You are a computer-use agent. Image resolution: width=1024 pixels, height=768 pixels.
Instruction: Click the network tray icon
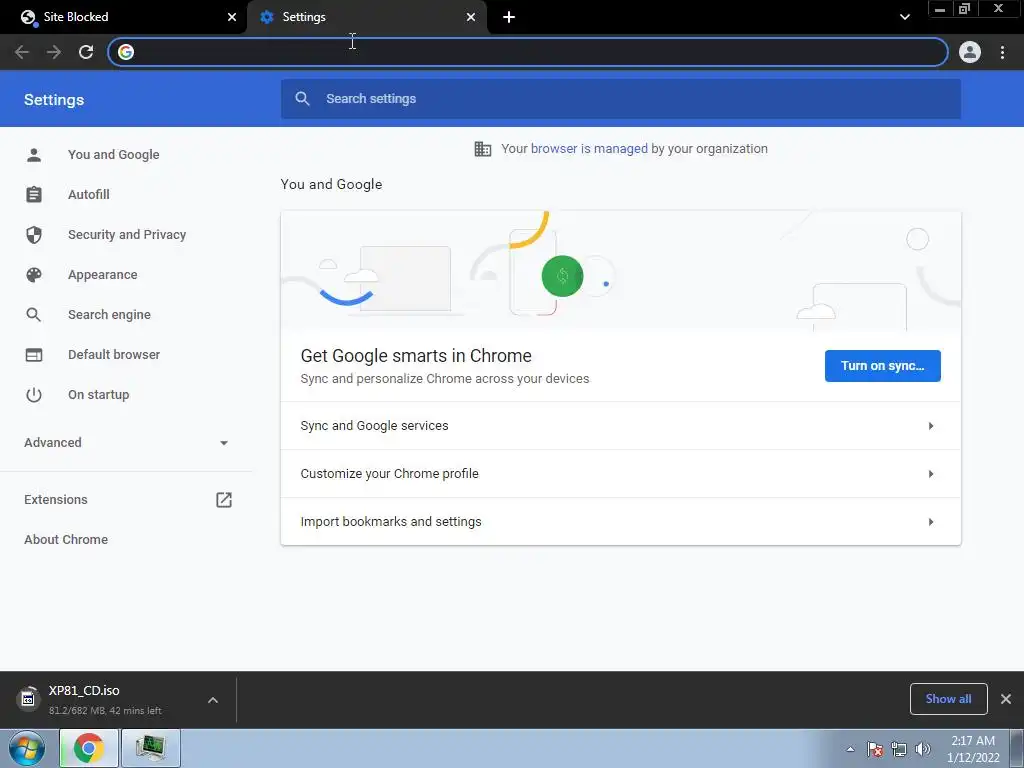click(x=899, y=749)
